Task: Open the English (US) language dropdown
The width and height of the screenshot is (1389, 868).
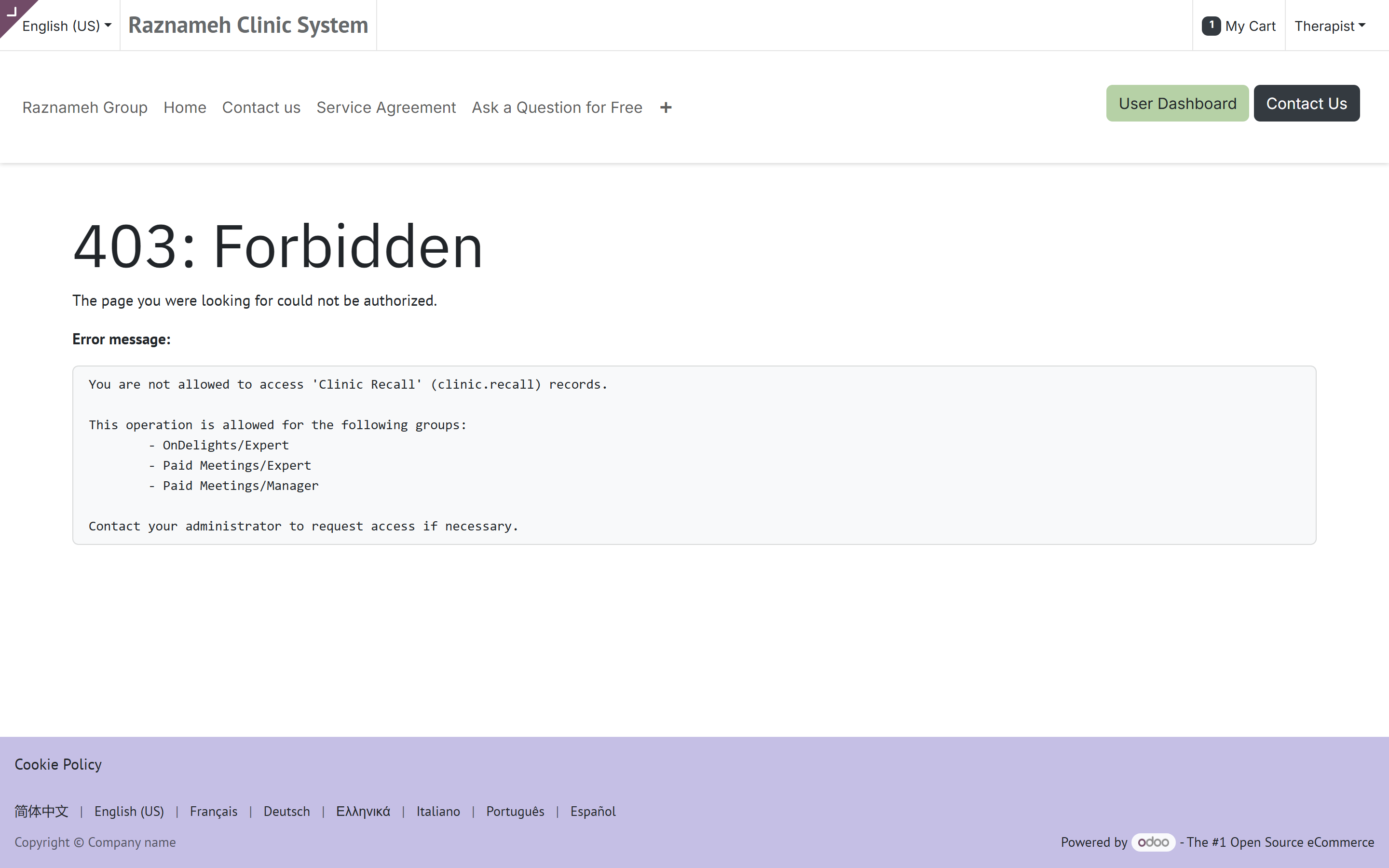Action: click(67, 26)
